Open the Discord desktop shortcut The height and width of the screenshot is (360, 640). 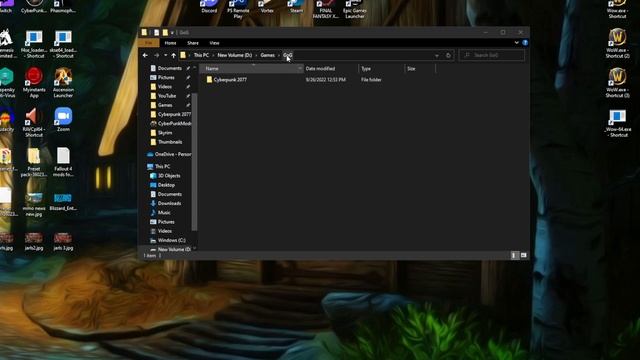209,7
